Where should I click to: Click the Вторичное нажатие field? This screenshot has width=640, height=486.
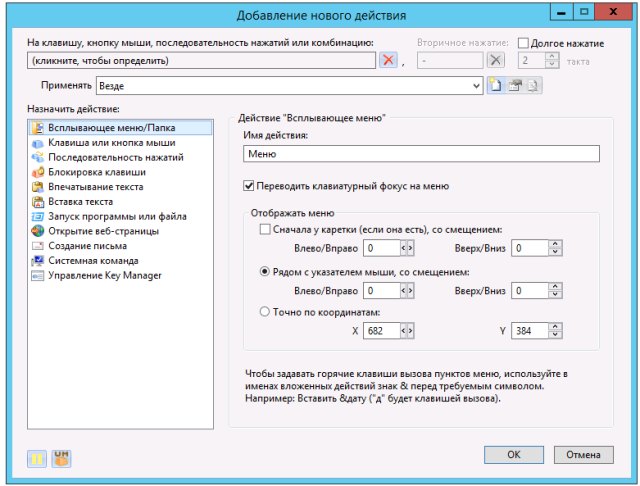tap(450, 60)
